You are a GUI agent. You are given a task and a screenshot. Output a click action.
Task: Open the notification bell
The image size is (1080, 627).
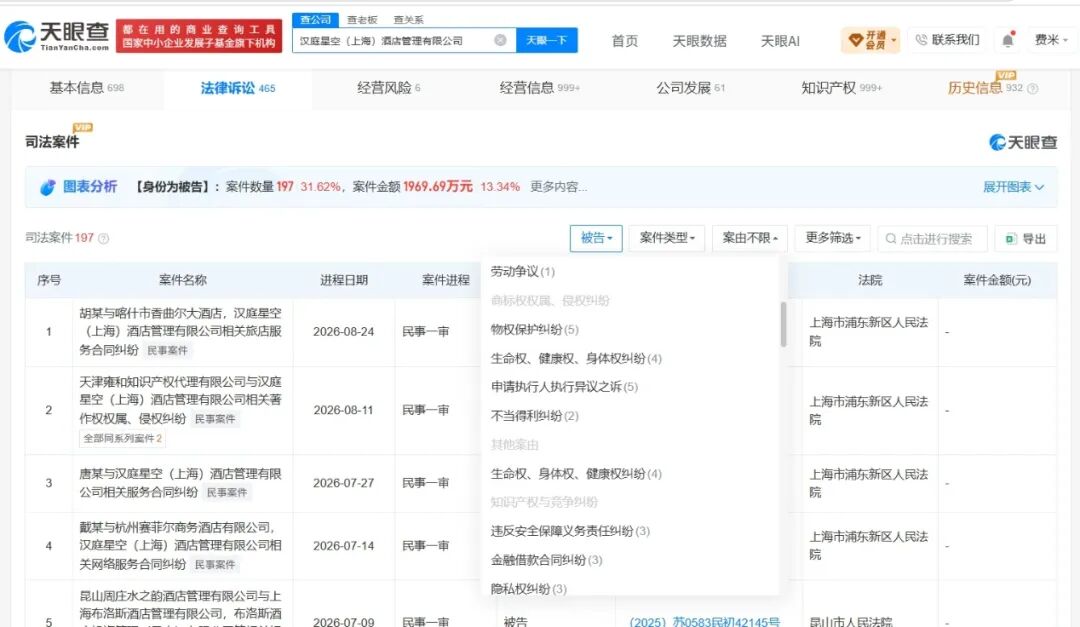point(1008,40)
